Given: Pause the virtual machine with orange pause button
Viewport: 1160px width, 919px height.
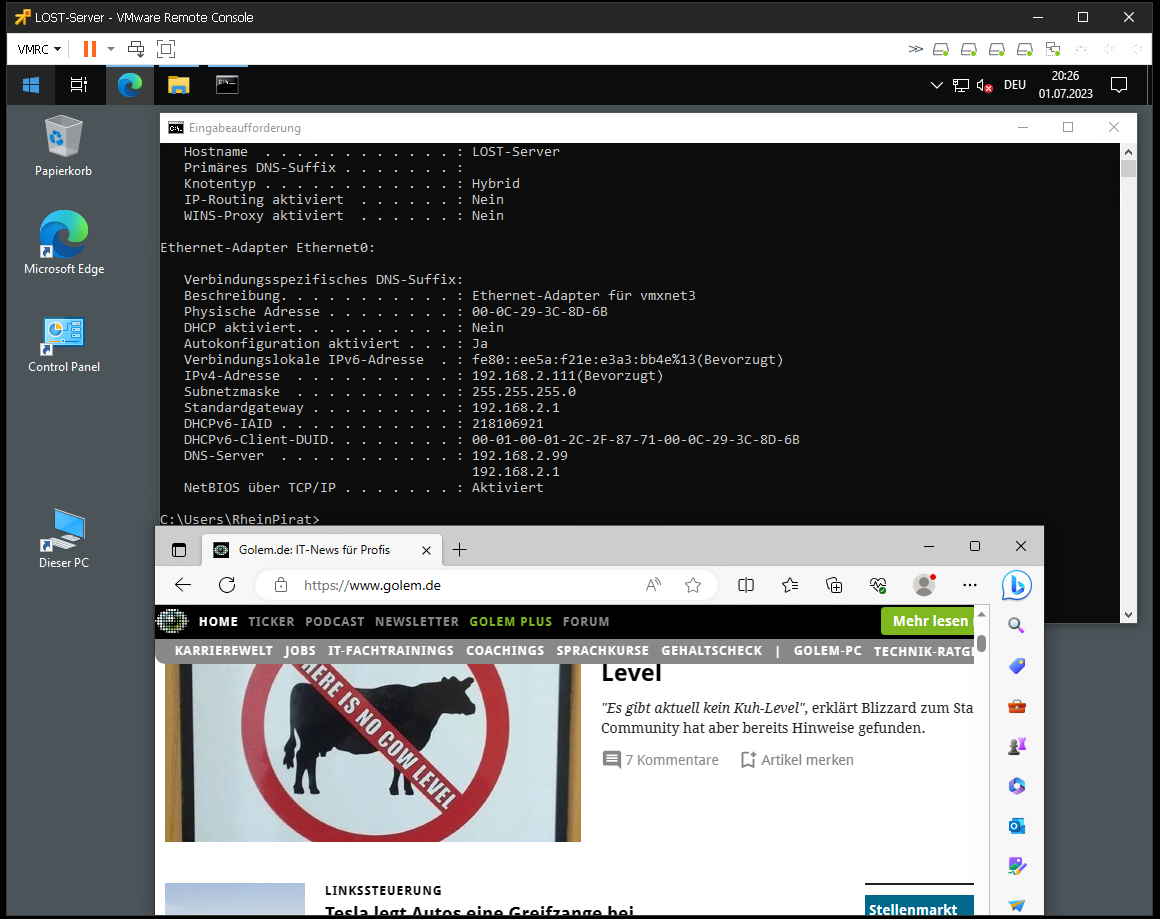Looking at the screenshot, I should pos(90,50).
